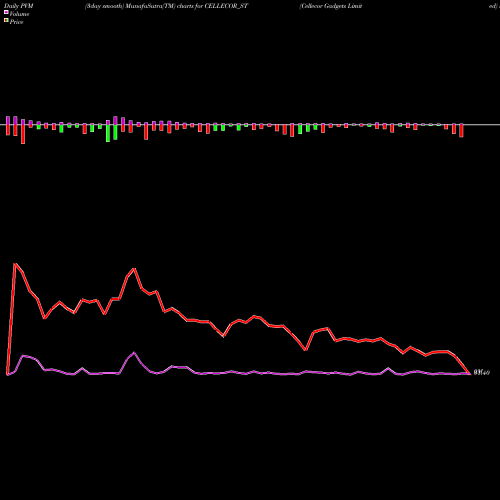Image resolution: width=500 pixels, height=500 pixels.
Task: Click the '(Cellecor Gadgets Limit' company name text
Action: (x=331, y=6)
